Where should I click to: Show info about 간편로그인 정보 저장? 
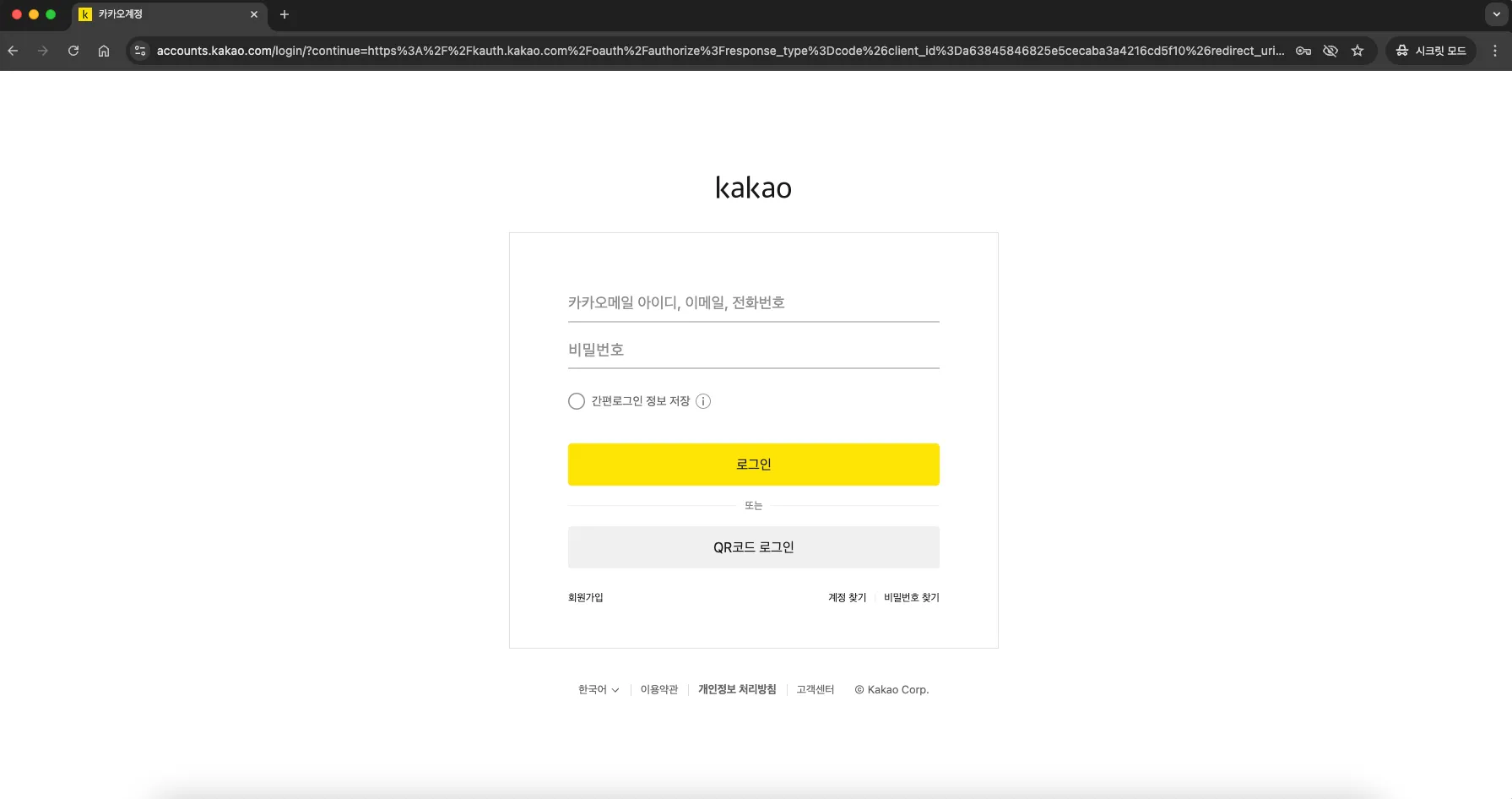click(703, 401)
